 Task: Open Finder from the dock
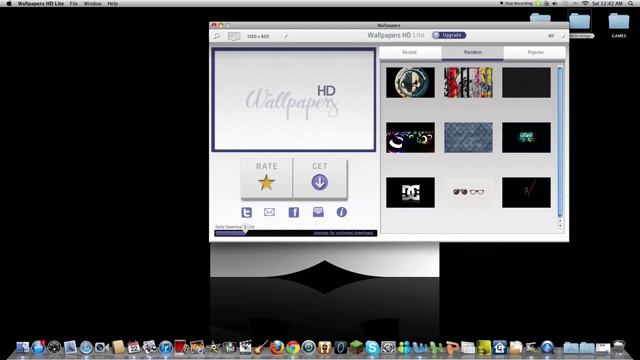pos(23,347)
